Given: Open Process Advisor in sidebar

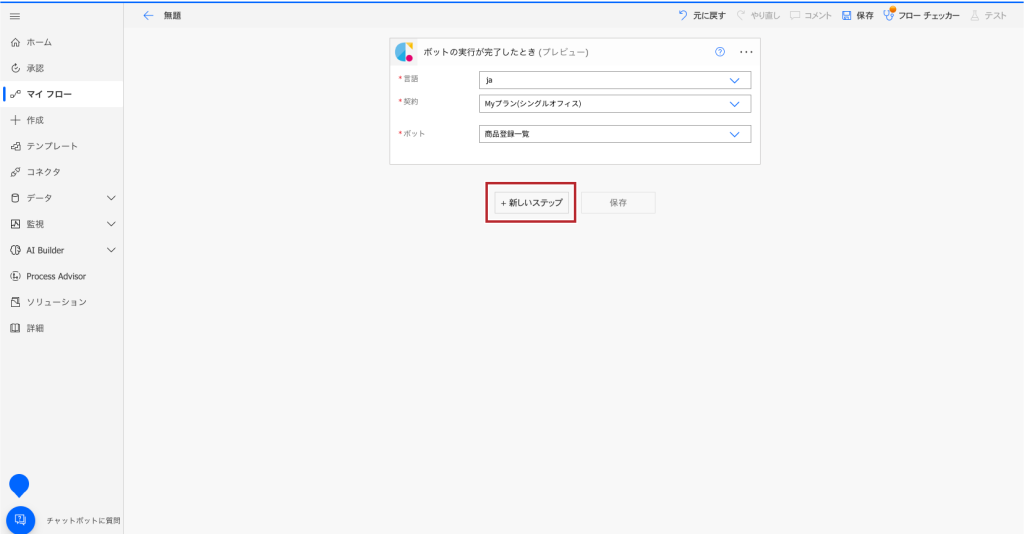Looking at the screenshot, I should coord(61,276).
